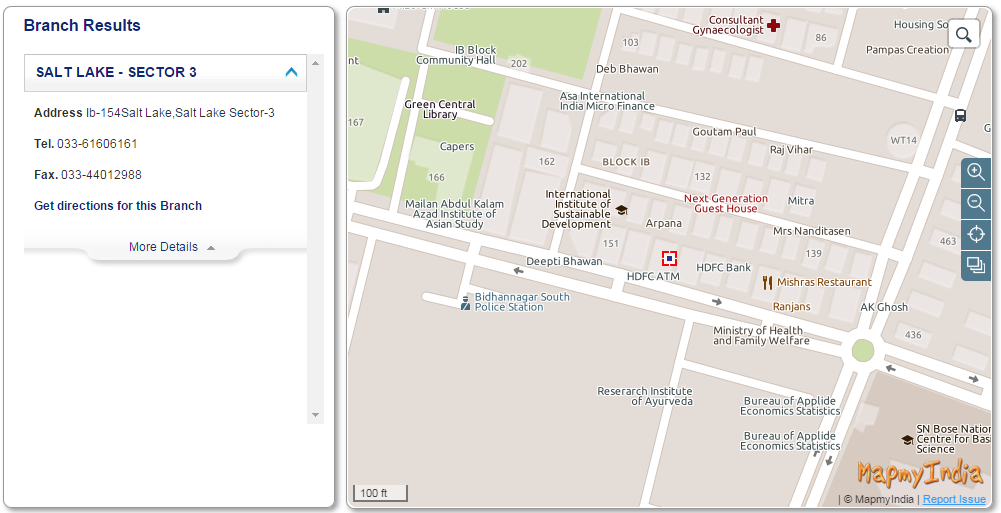Viewport: 1001px width, 513px height.
Task: Expand More Details for the branch
Action: tap(172, 247)
